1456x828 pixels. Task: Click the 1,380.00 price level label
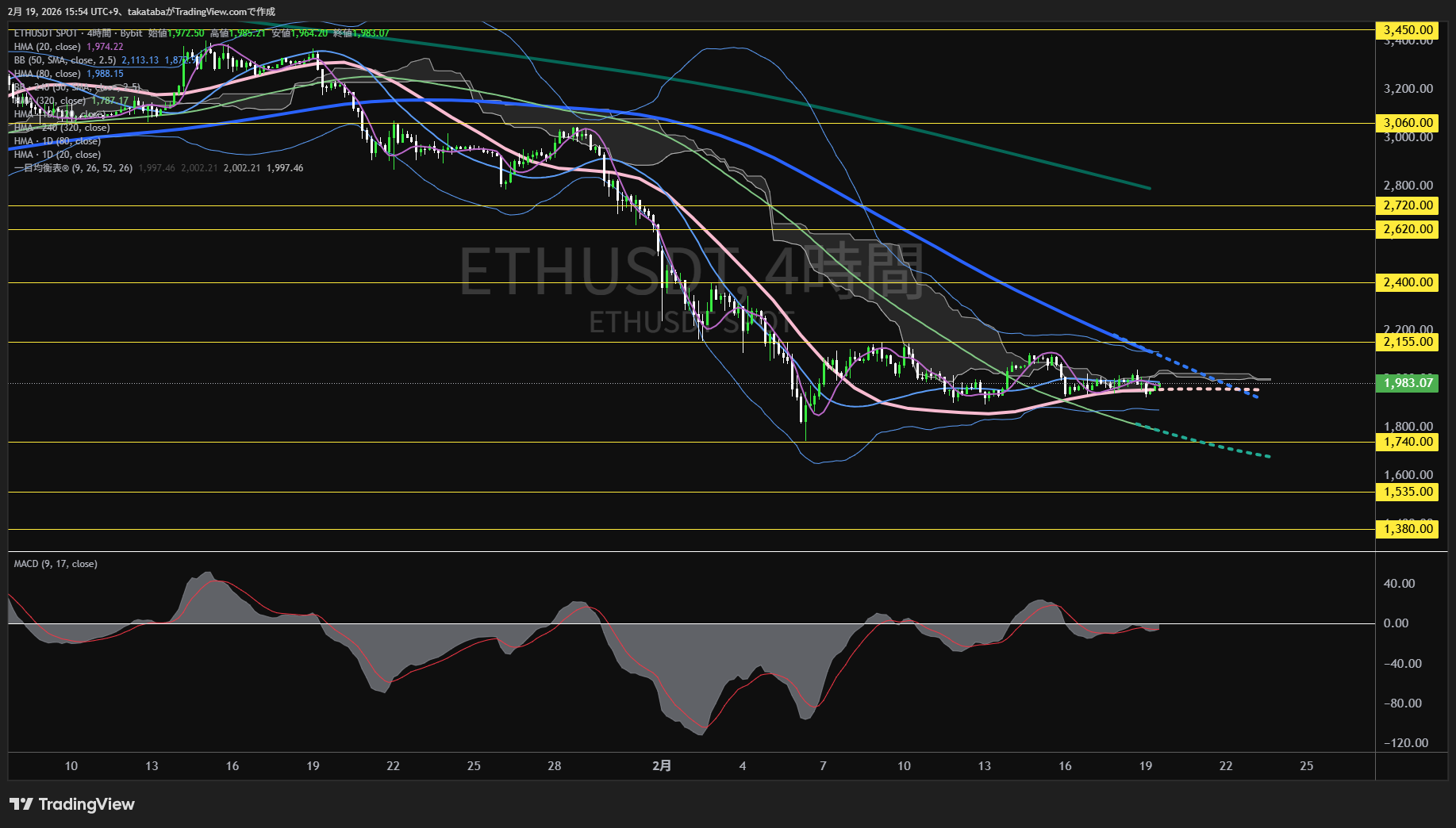click(x=1408, y=529)
